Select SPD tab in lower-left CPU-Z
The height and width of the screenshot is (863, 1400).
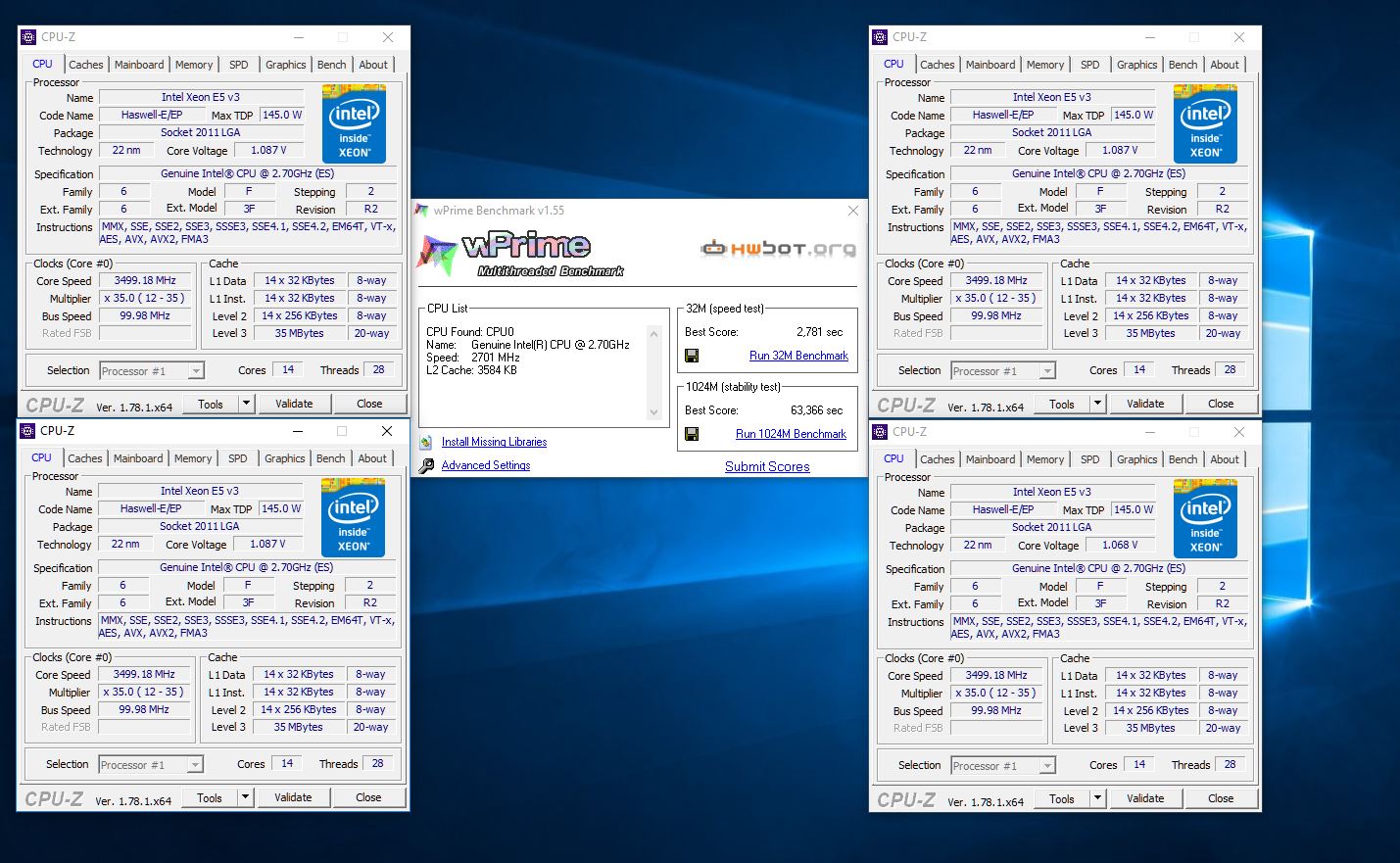point(238,458)
